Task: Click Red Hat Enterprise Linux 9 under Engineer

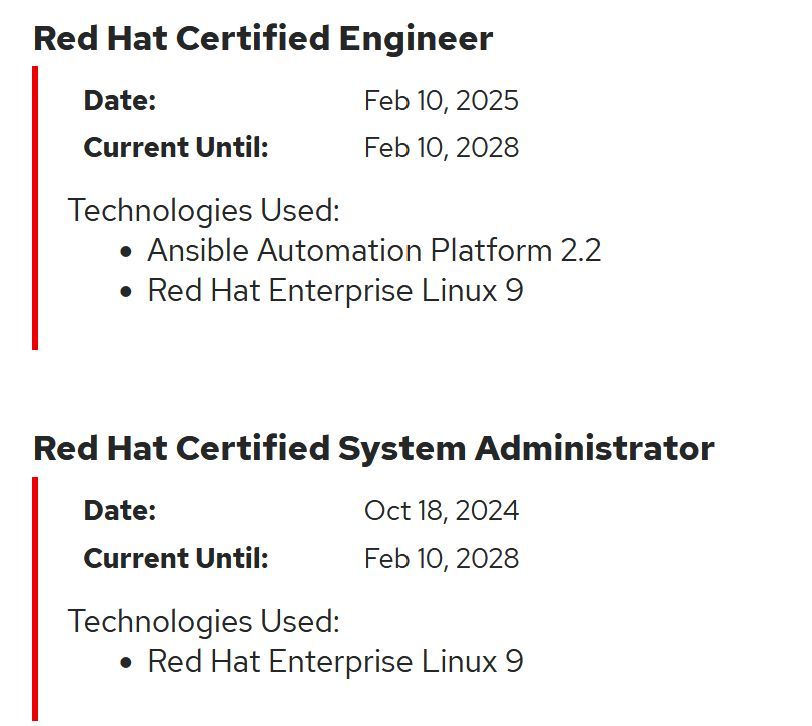Action: point(336,291)
